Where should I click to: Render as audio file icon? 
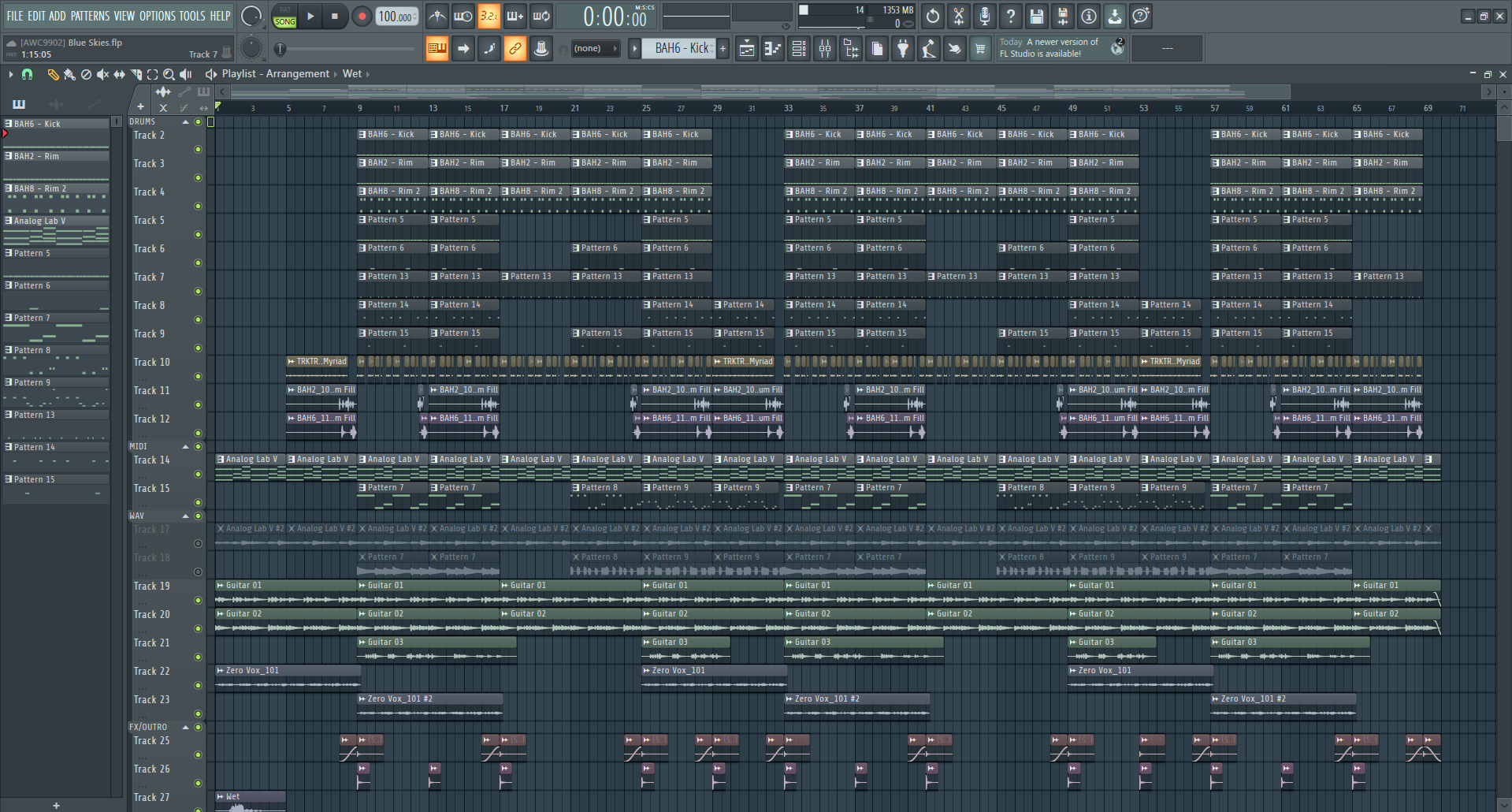tap(1063, 16)
